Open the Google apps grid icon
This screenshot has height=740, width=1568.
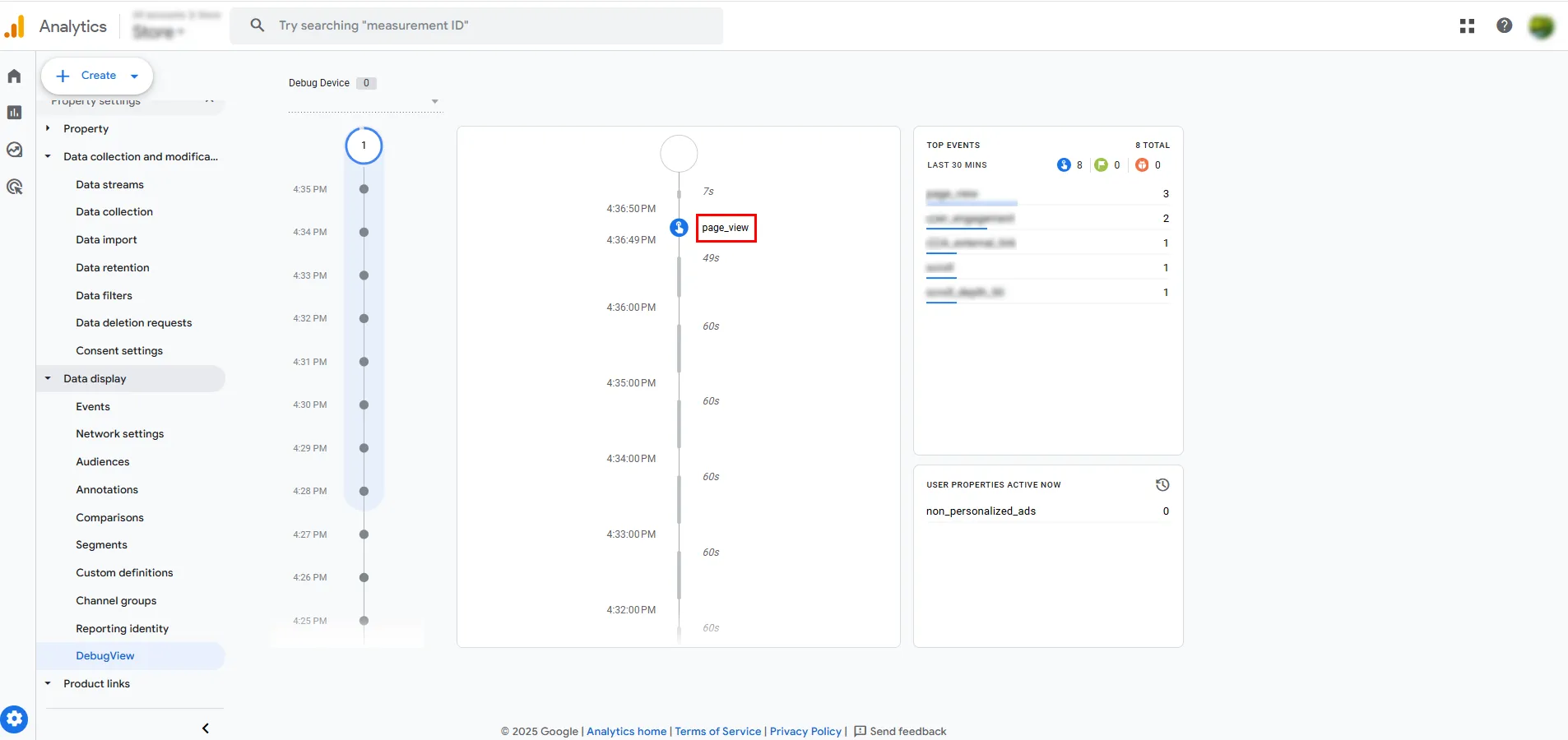(1467, 25)
